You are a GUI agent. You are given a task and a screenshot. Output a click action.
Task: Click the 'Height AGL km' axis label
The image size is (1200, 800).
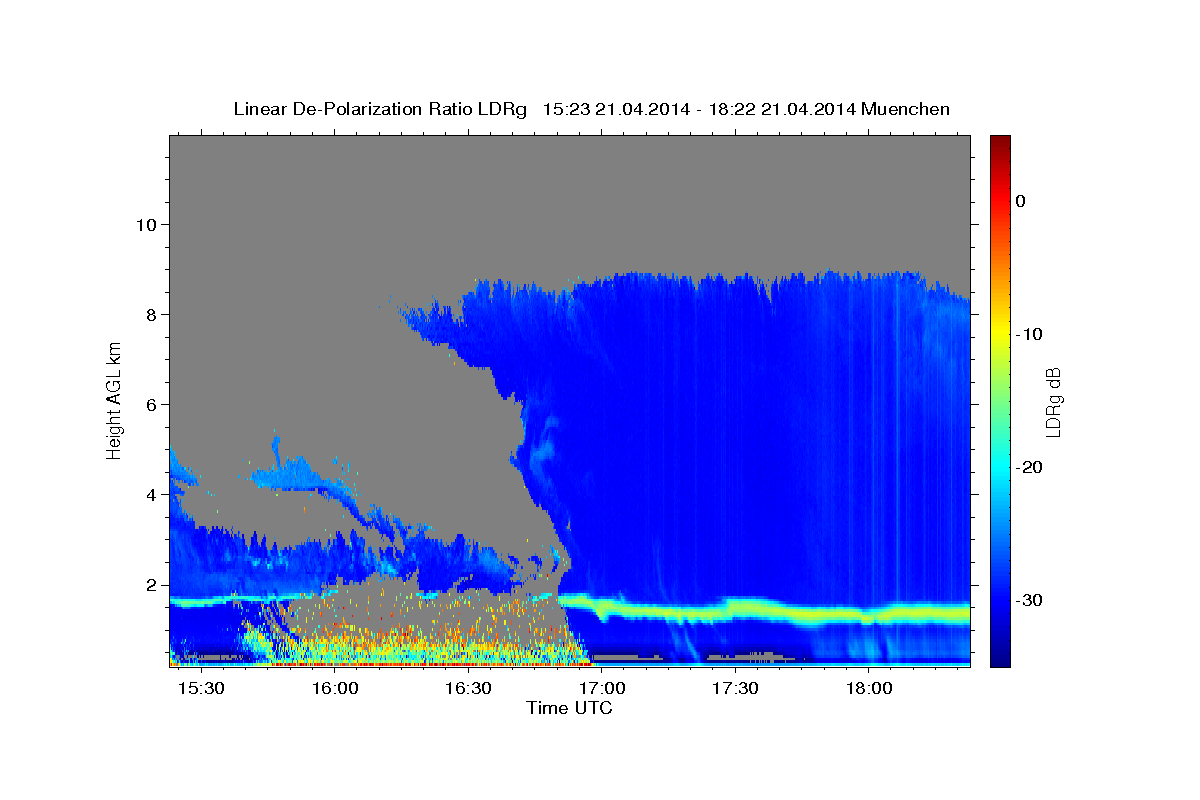pos(115,400)
